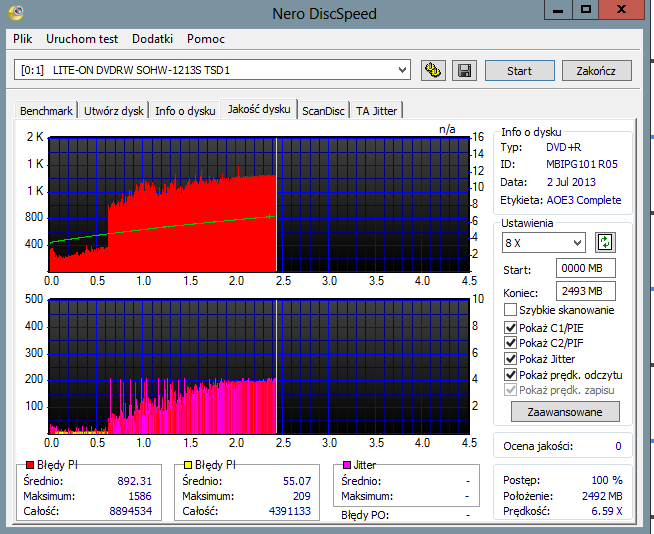Click the drive options wrench icon
The width and height of the screenshot is (654, 534).
coord(433,71)
